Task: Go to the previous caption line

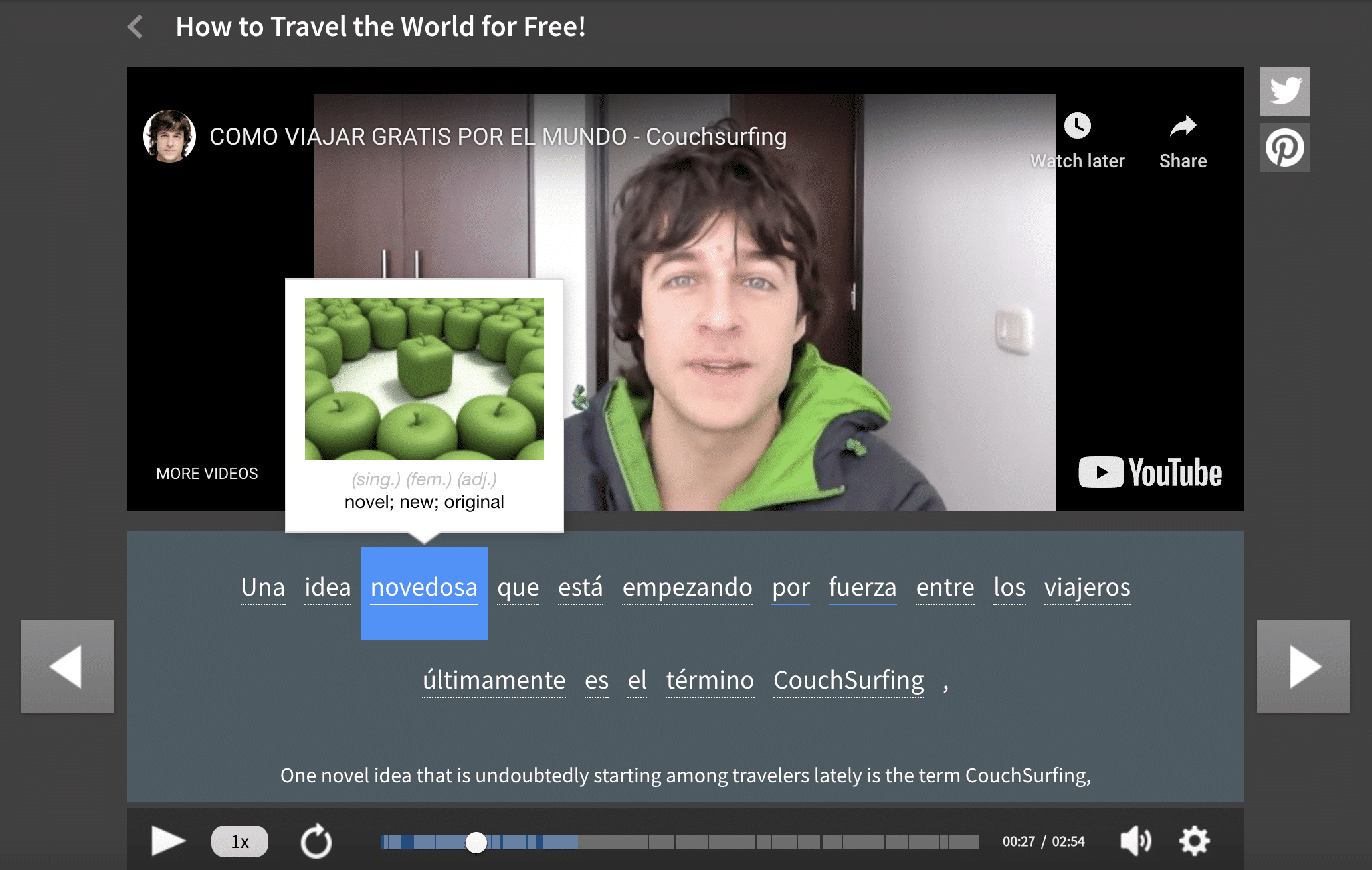Action: click(68, 666)
